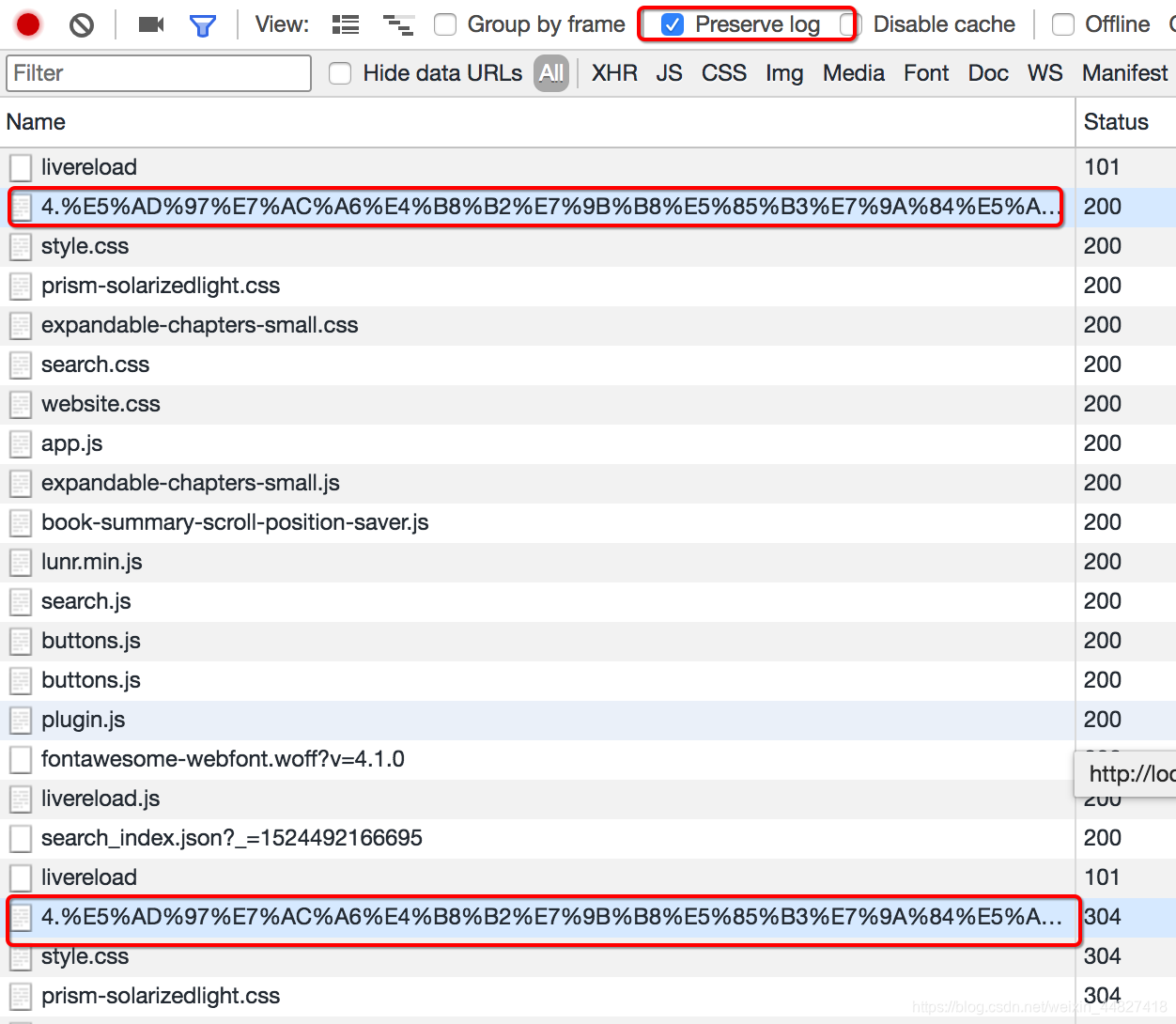
Task: Click file icon of expandable-chapters-small.css
Action: (x=21, y=325)
